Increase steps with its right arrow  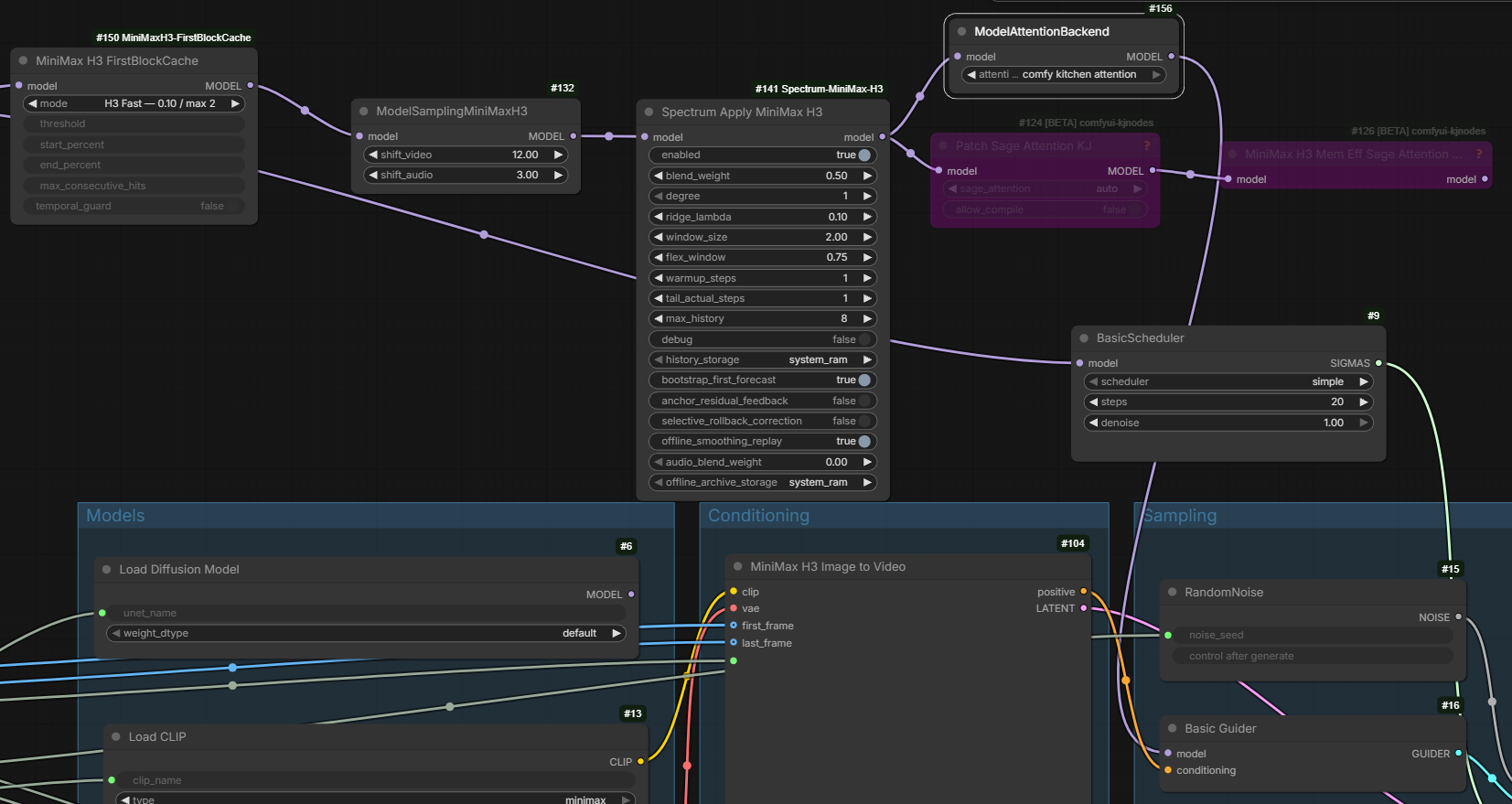pos(1364,402)
